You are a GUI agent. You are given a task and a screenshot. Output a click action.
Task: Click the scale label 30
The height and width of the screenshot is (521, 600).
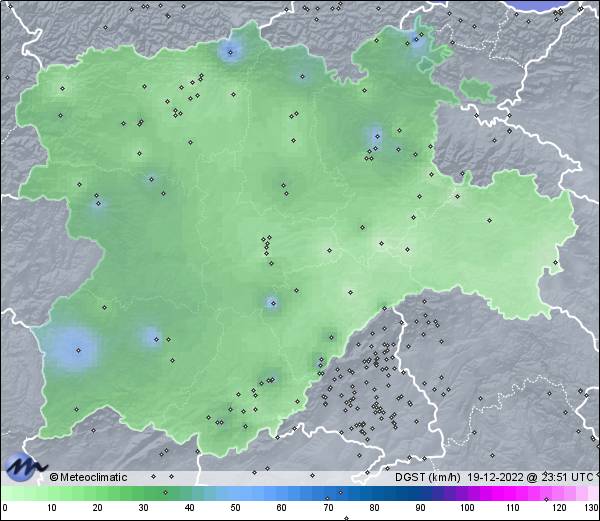coord(143,508)
